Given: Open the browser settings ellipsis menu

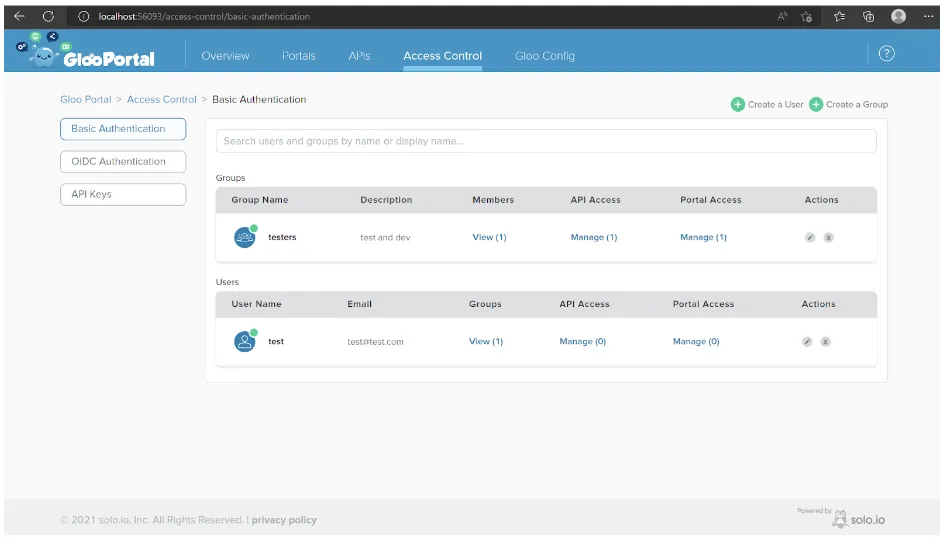Looking at the screenshot, I should pos(928,16).
